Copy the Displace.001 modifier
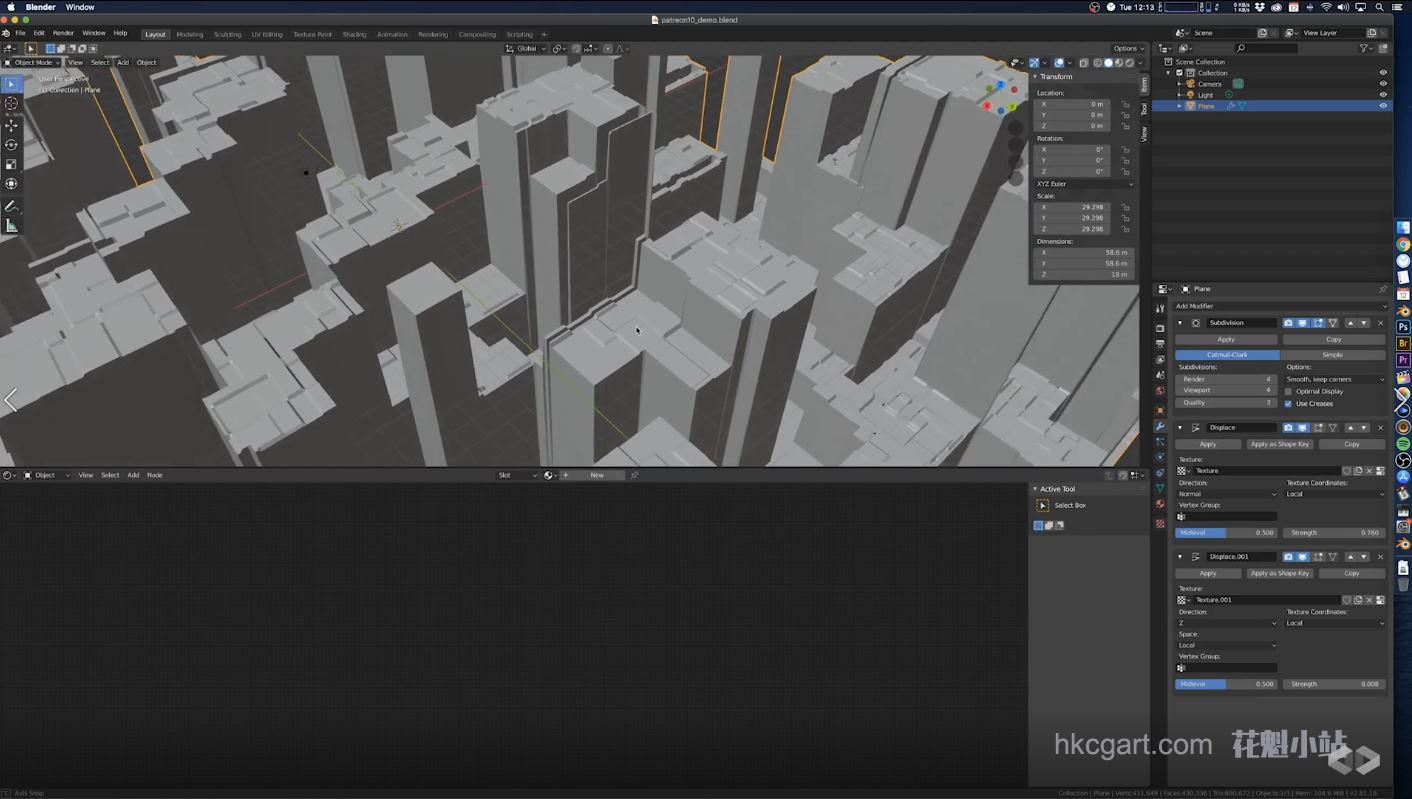The width and height of the screenshot is (1412, 799). 1352,573
